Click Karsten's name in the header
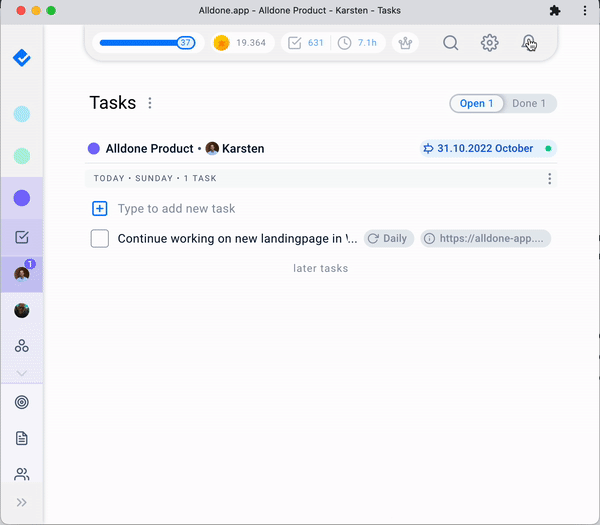This screenshot has width=600, height=525. coord(243,148)
